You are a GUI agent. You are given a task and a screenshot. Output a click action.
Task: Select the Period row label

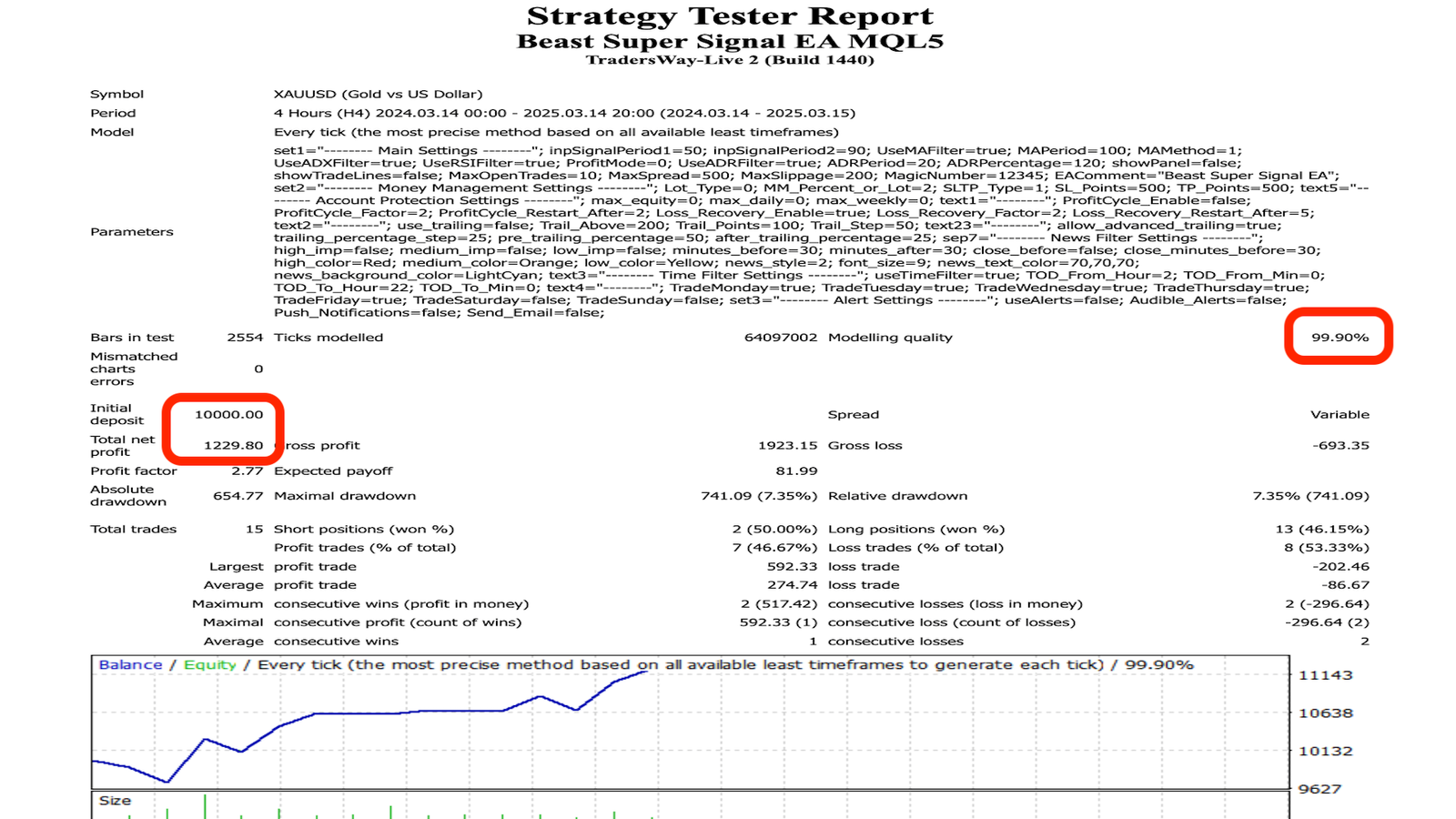point(113,113)
